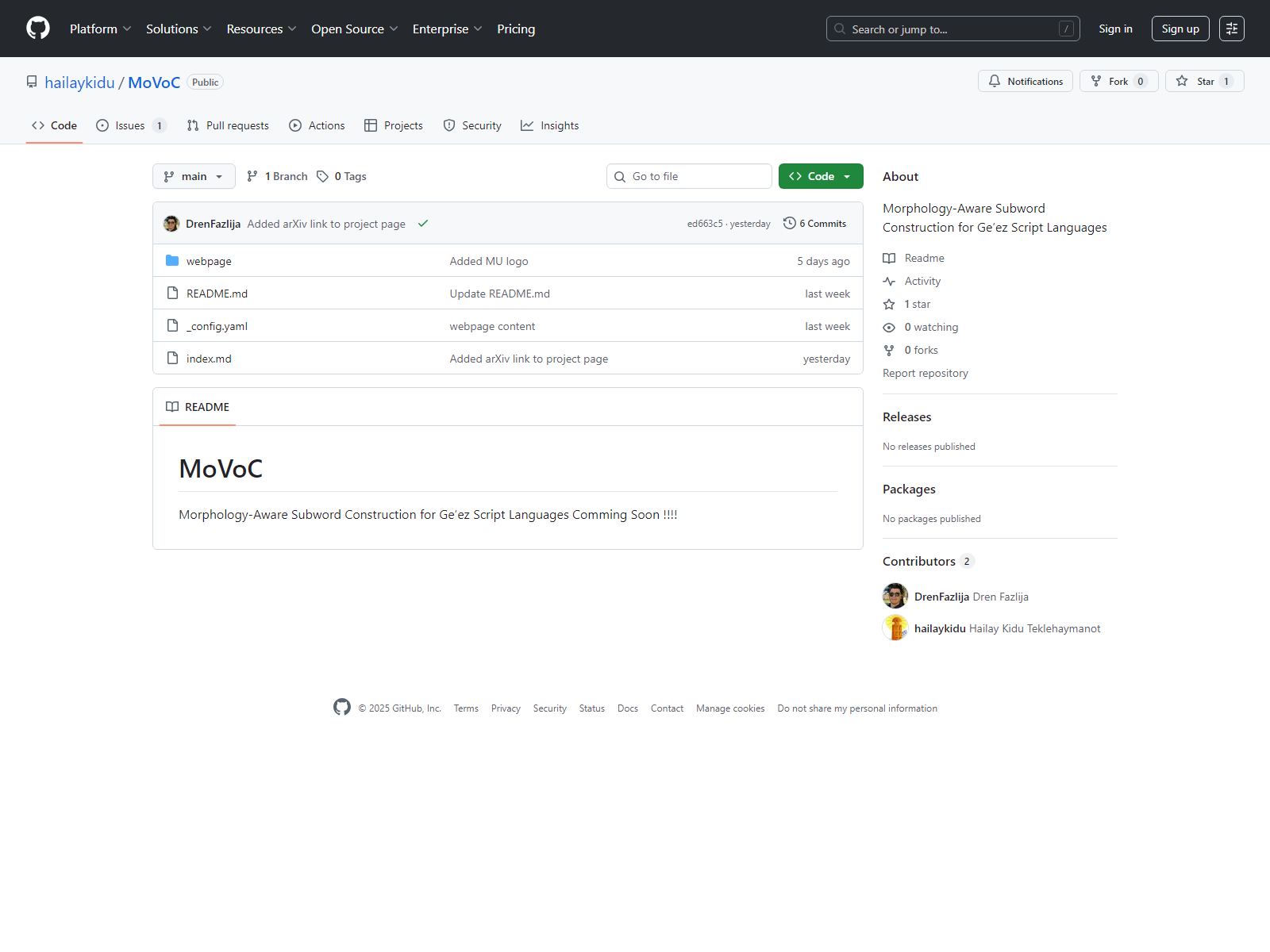Click the Search or jump to field
This screenshot has width=1270, height=952.
[952, 29]
